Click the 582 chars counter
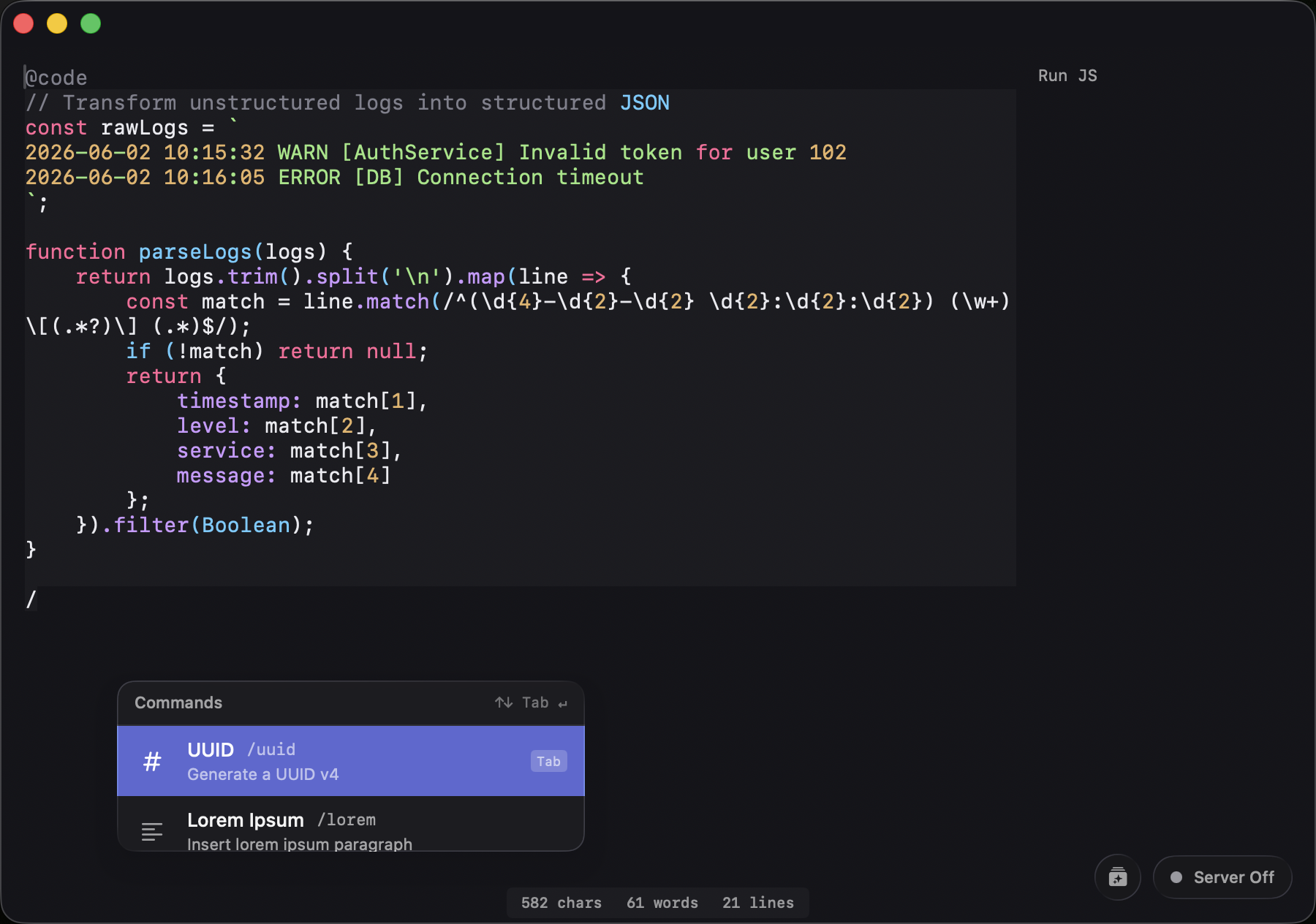This screenshot has height=924, width=1316. (x=561, y=903)
